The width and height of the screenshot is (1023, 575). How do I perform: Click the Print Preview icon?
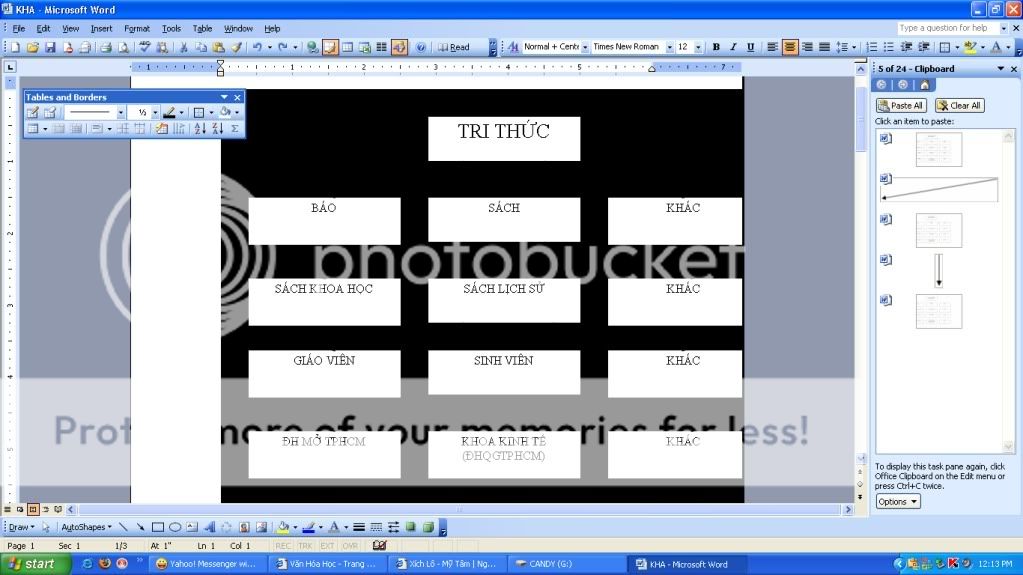(124, 47)
